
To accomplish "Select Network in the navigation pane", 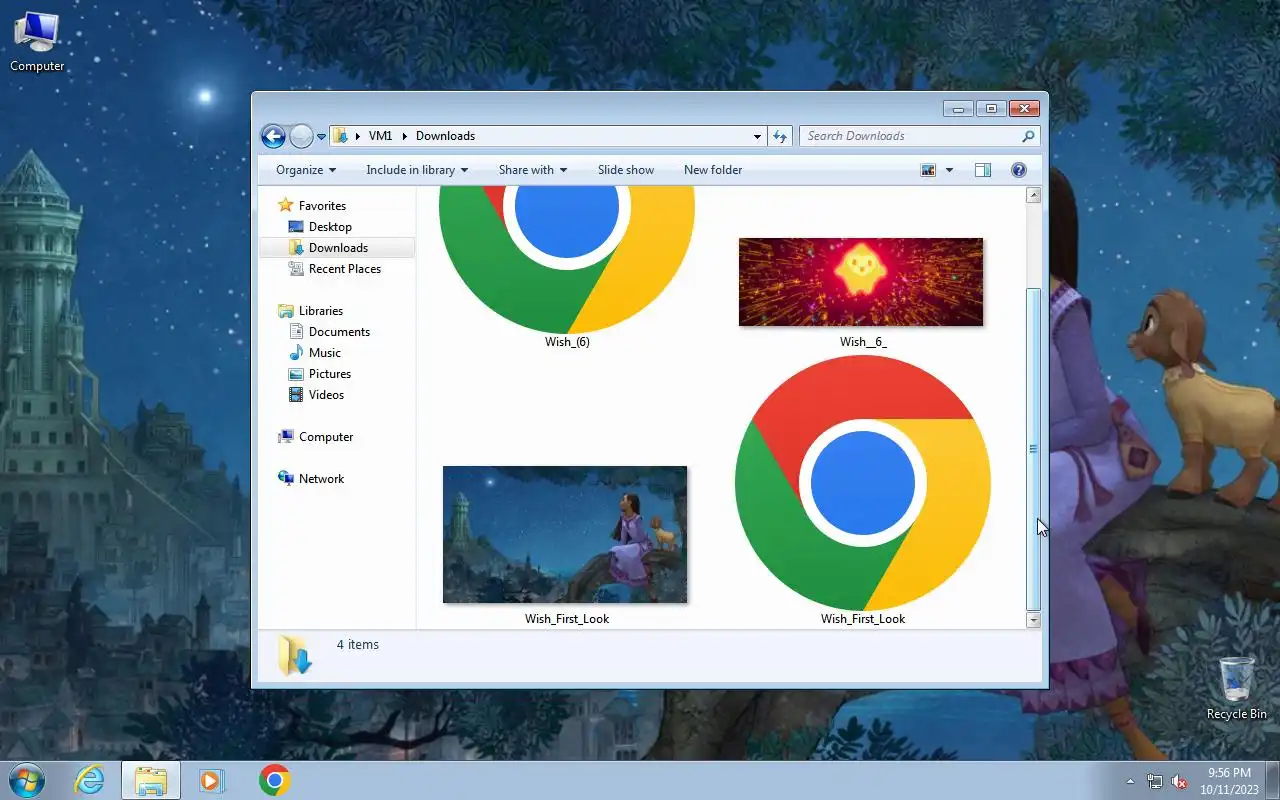I will (x=321, y=479).
